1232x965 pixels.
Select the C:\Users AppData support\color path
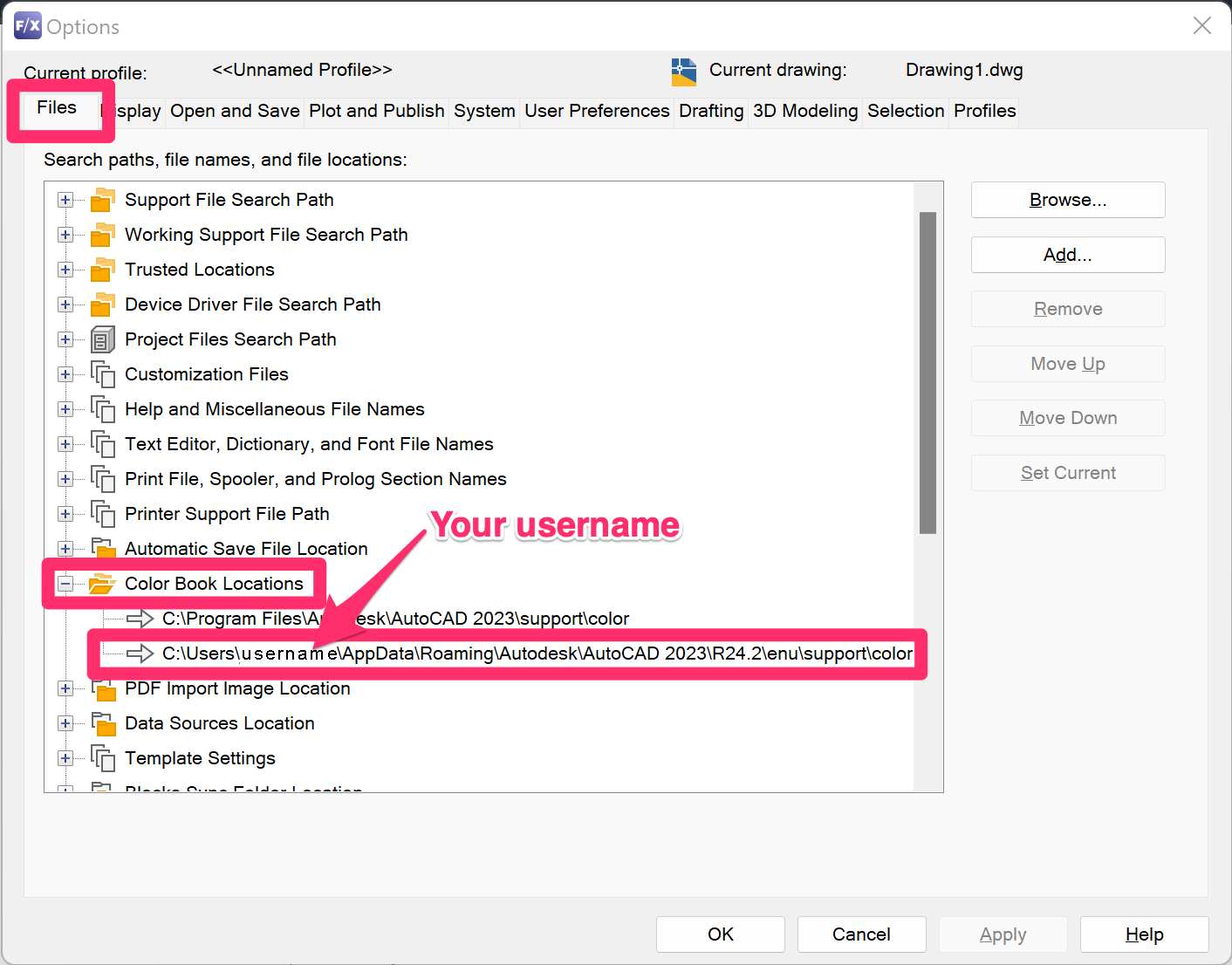click(x=537, y=654)
